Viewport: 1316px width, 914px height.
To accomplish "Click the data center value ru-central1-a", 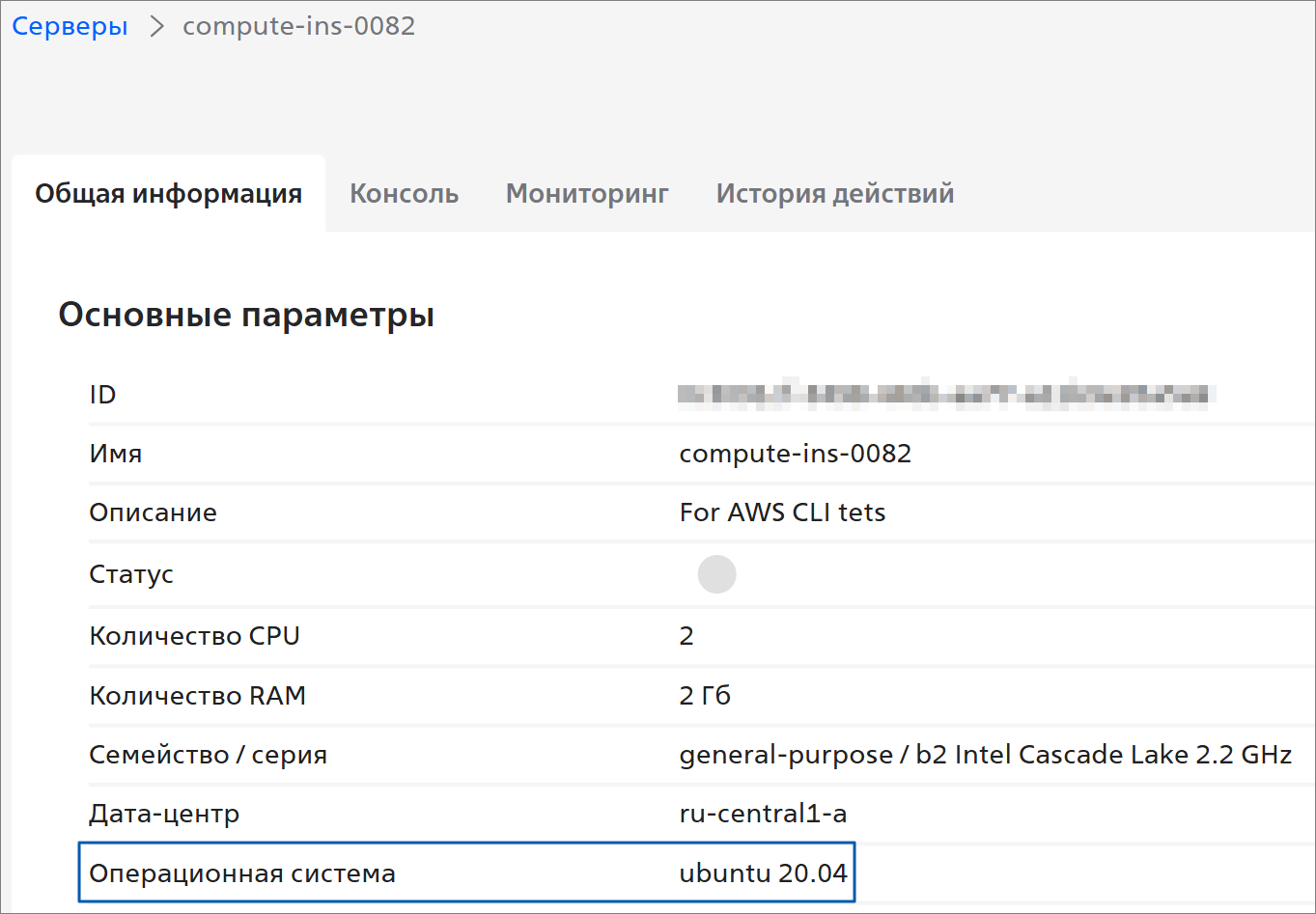I will [763, 814].
